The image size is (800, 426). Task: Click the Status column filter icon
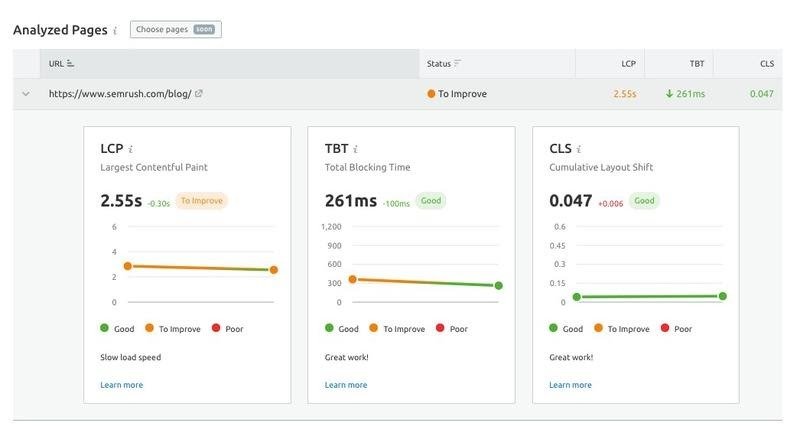click(x=457, y=63)
